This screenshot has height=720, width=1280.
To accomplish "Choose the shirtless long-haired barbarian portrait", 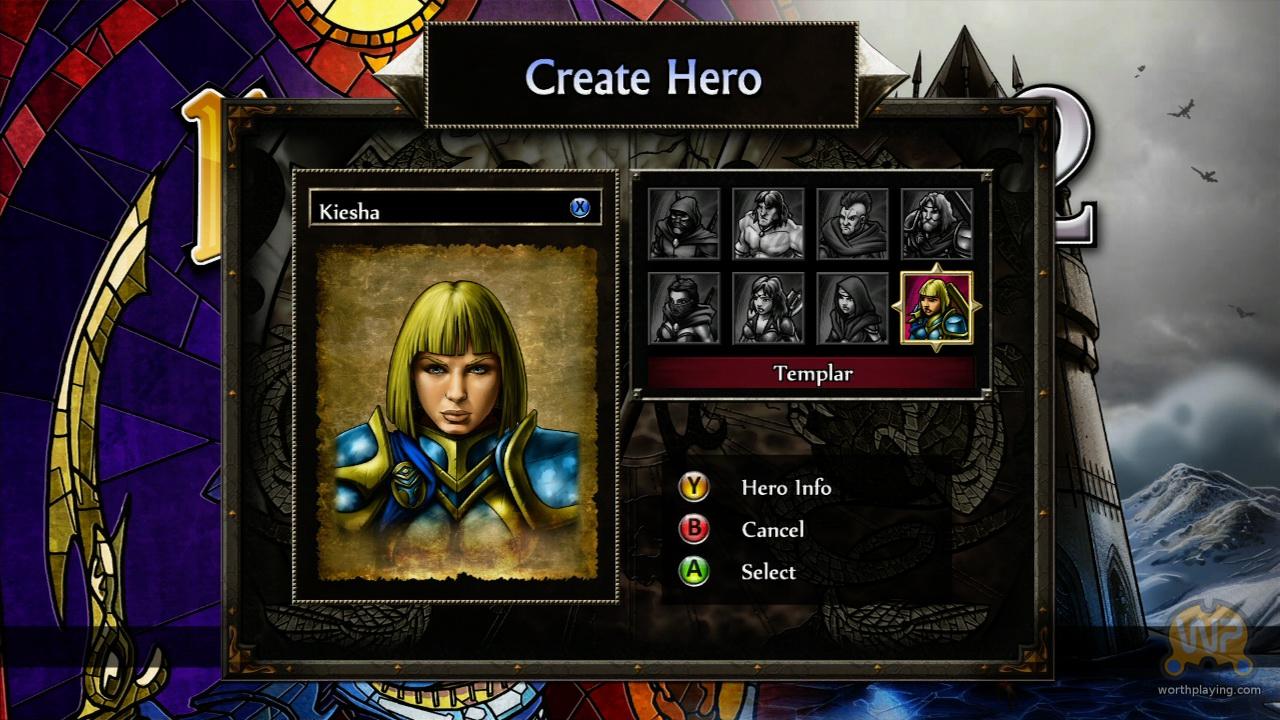I will coord(768,224).
